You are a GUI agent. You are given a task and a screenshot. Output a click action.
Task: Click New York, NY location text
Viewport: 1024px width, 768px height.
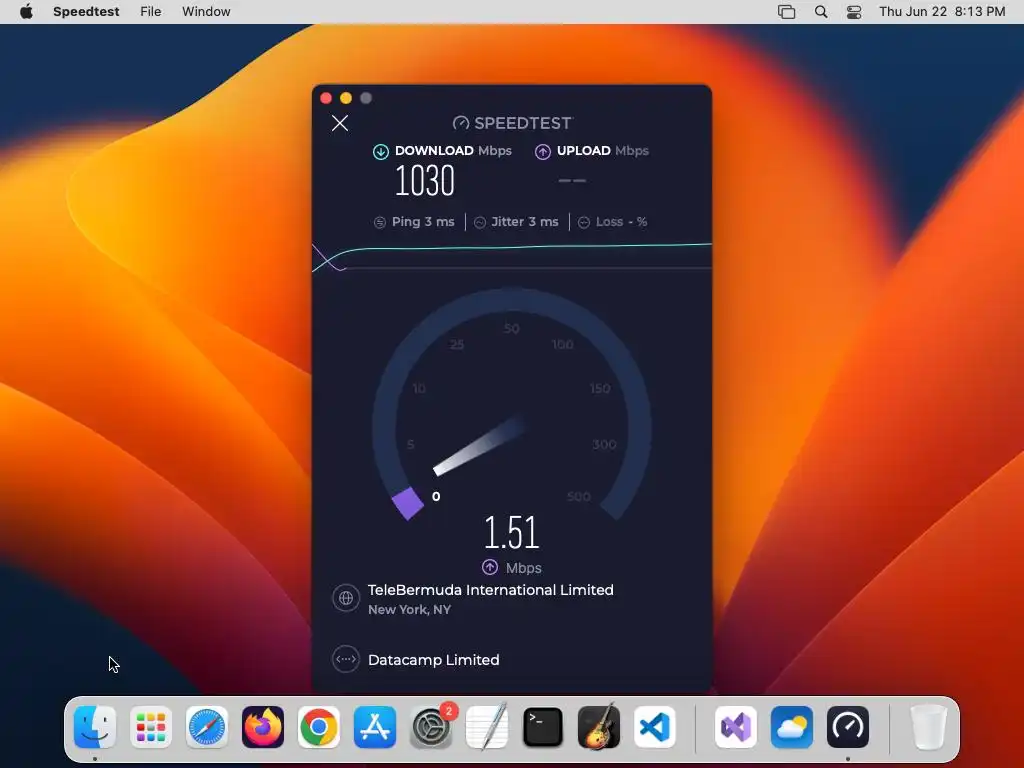pos(409,609)
